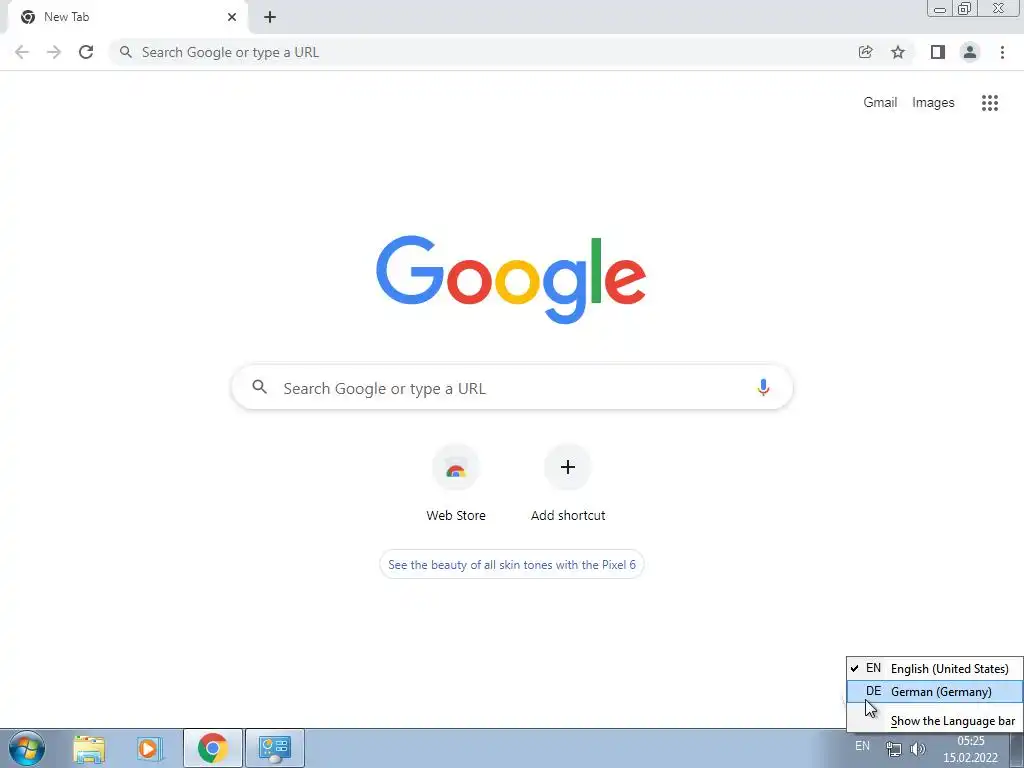
Task: Close the New Tab tab
Action: (232, 17)
